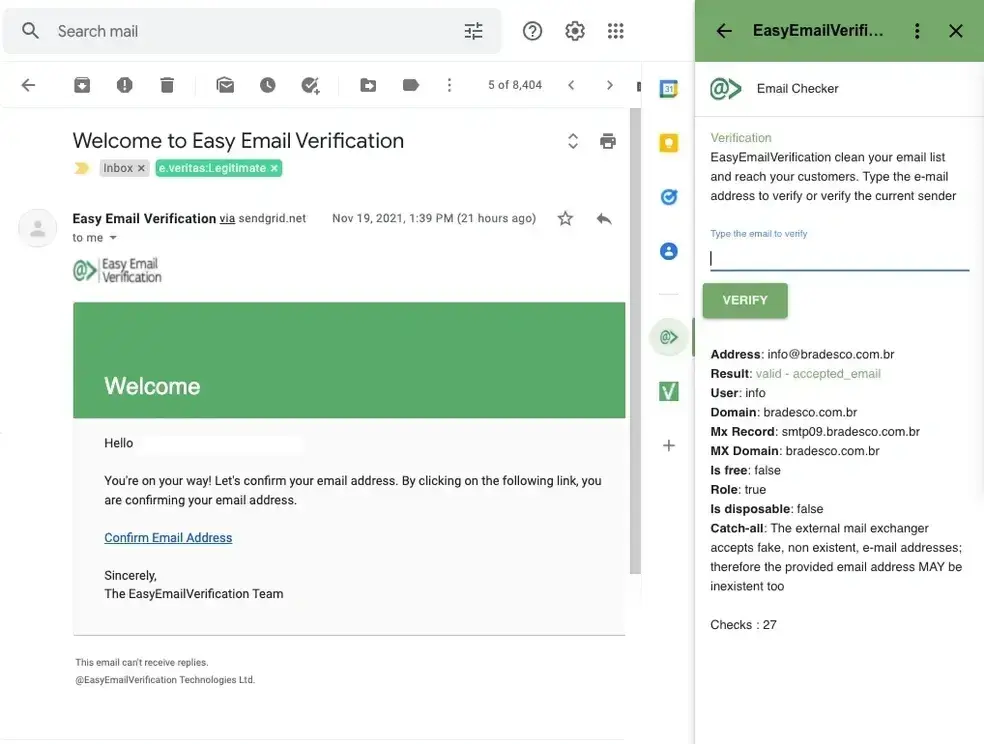Open the green V add-on icon

point(669,391)
